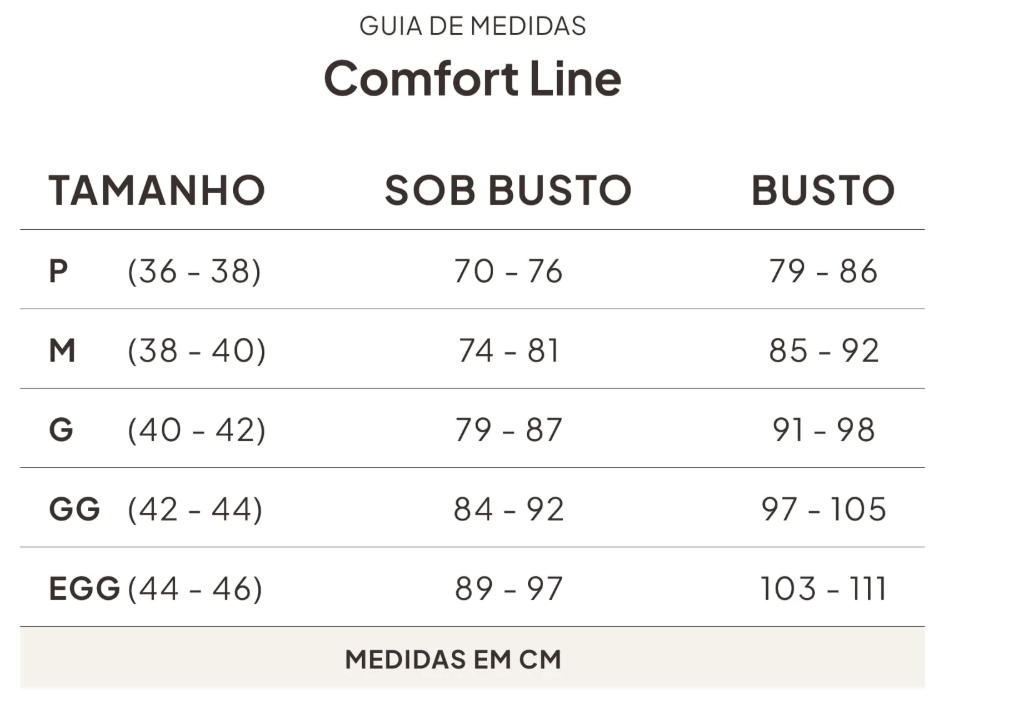This screenshot has width=1012, height=708.
Task: Select the 97 - 105 busto value
Action: tap(823, 509)
